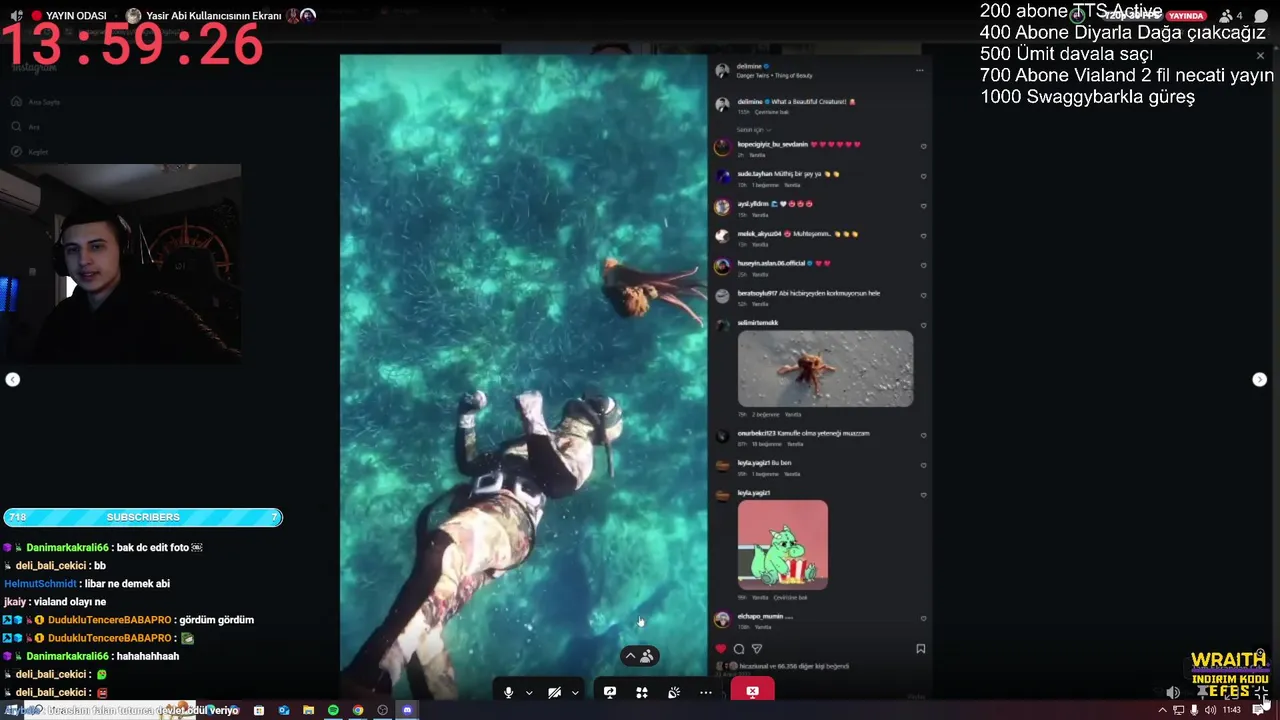Like aysl.yldrm's comment
The height and width of the screenshot is (720, 1280).
pyautogui.click(x=923, y=206)
